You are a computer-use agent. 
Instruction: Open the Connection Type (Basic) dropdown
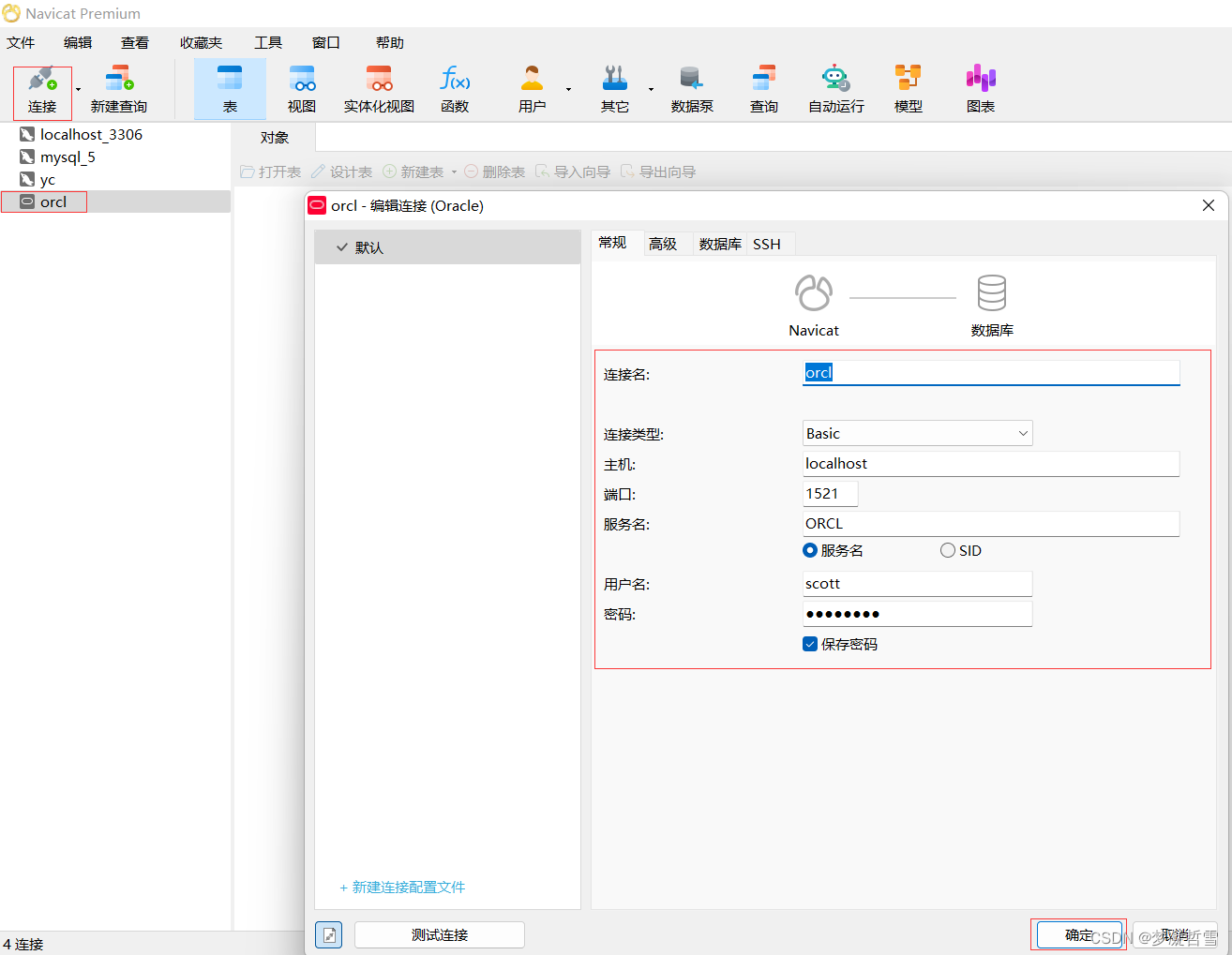tap(918, 433)
